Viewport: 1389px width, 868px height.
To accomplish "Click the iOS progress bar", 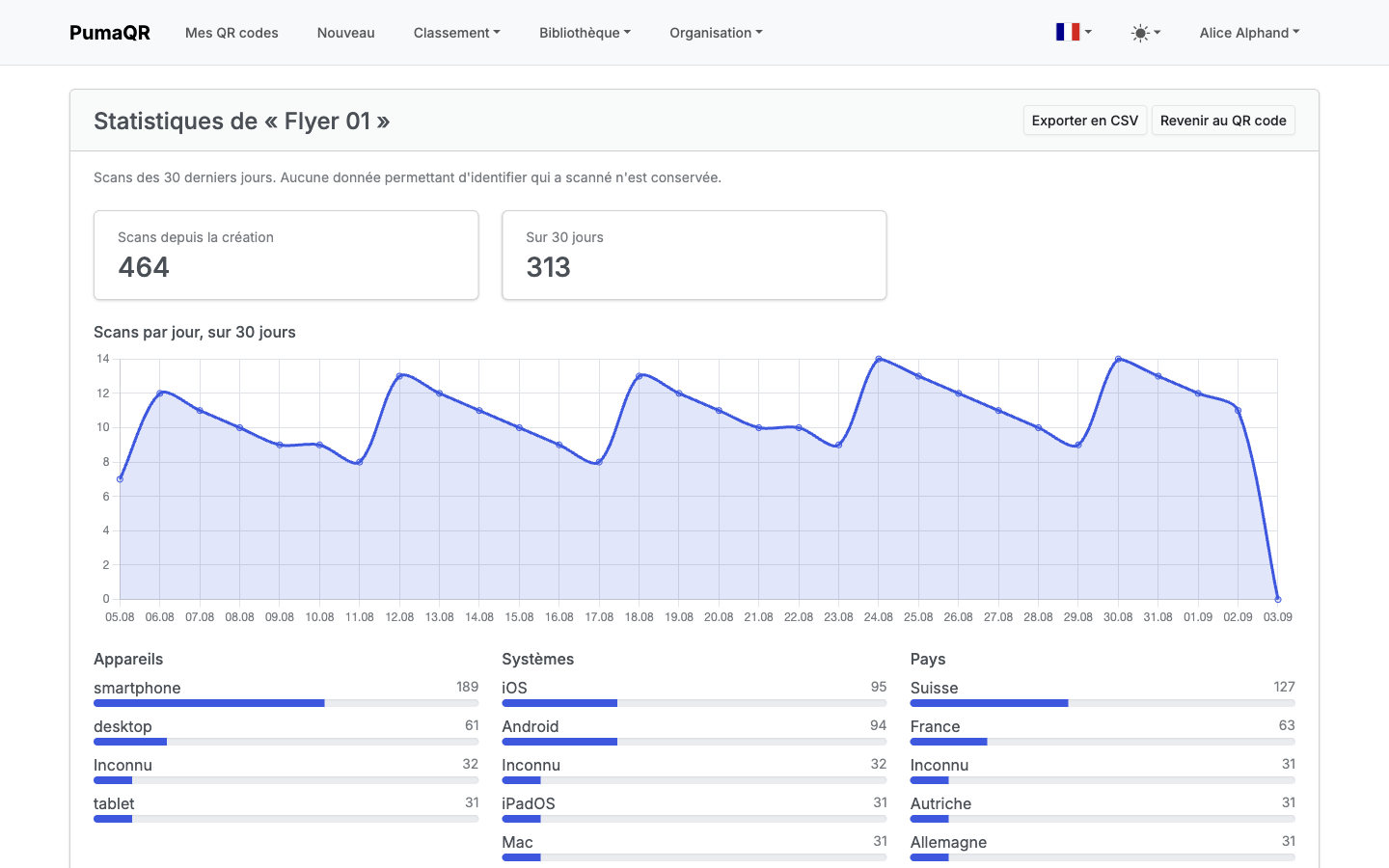I will pyautogui.click(x=694, y=703).
